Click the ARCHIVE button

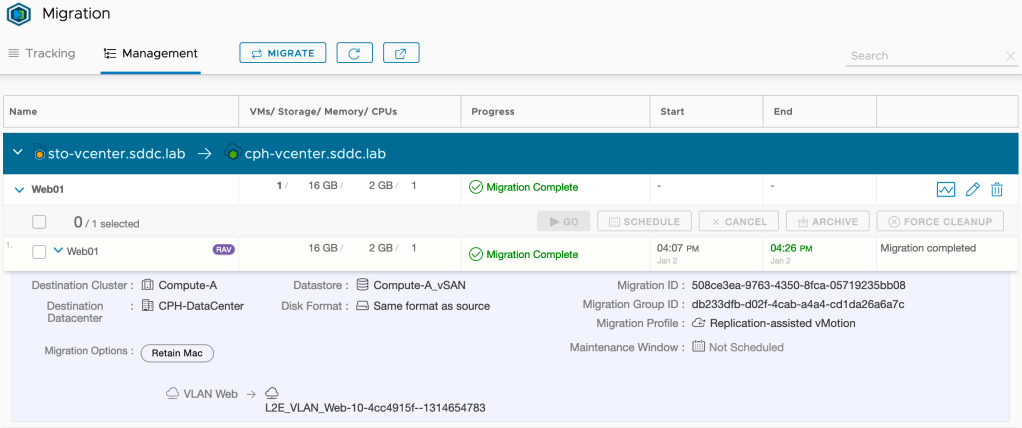coord(827,222)
